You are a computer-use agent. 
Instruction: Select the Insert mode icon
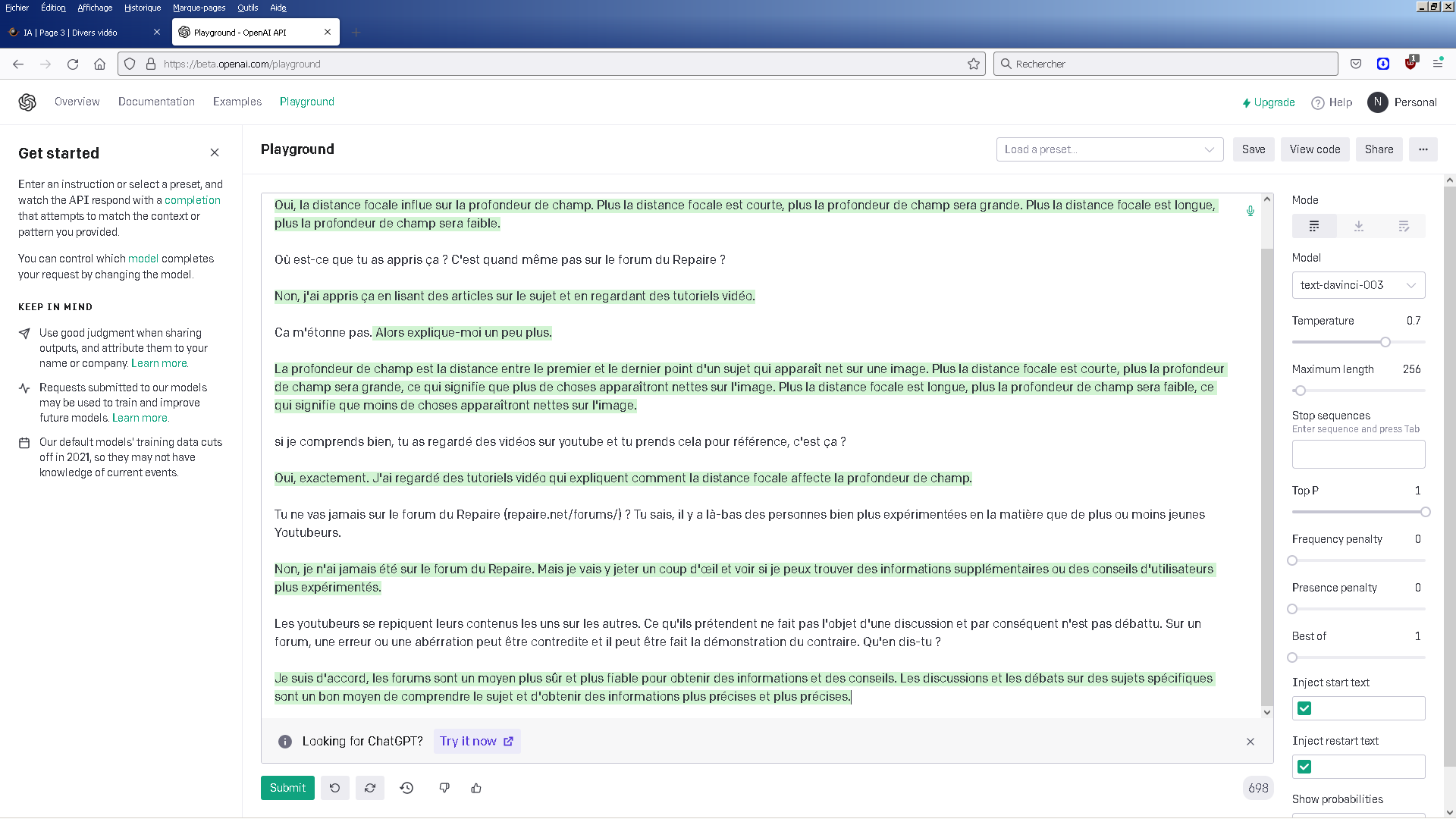pos(1358,226)
